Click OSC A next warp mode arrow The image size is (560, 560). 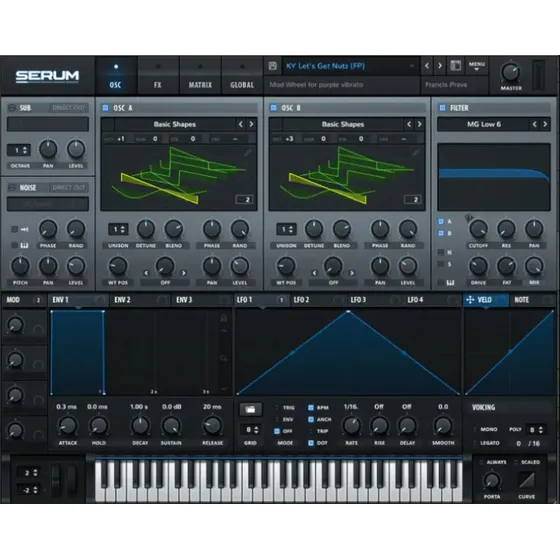click(x=184, y=273)
